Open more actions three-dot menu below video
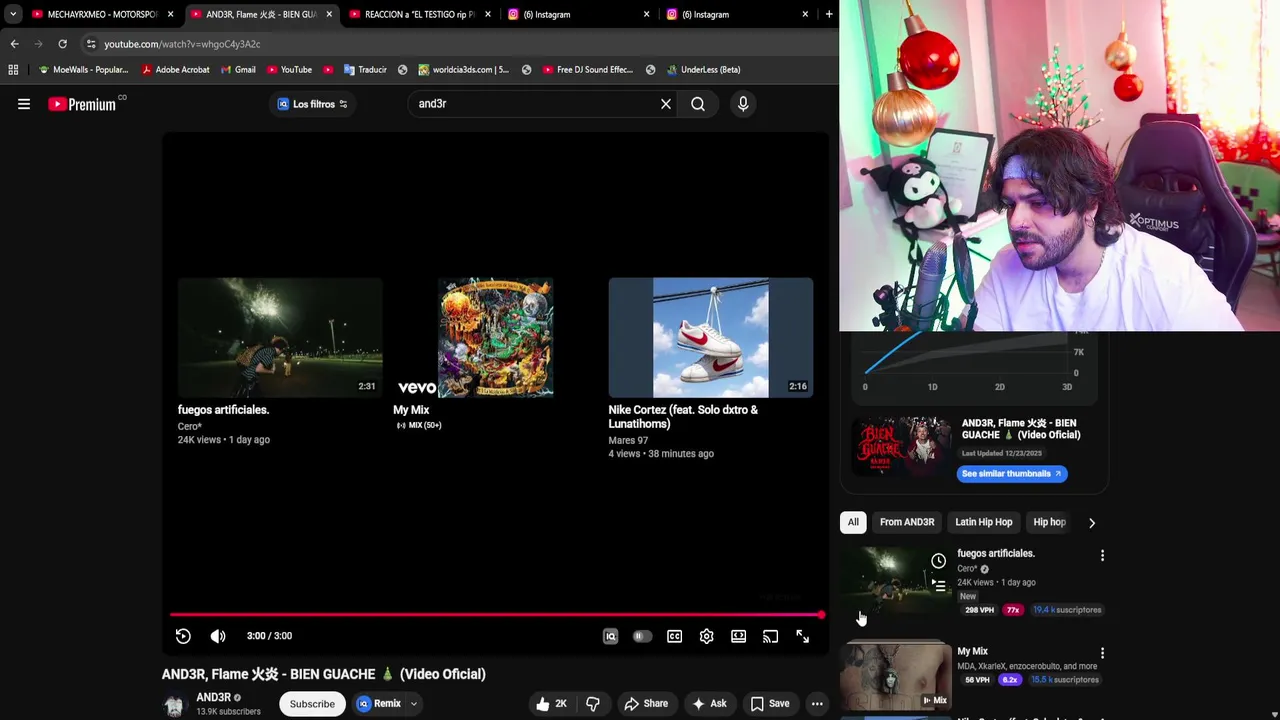Image resolution: width=1280 pixels, height=720 pixels. pos(817,704)
